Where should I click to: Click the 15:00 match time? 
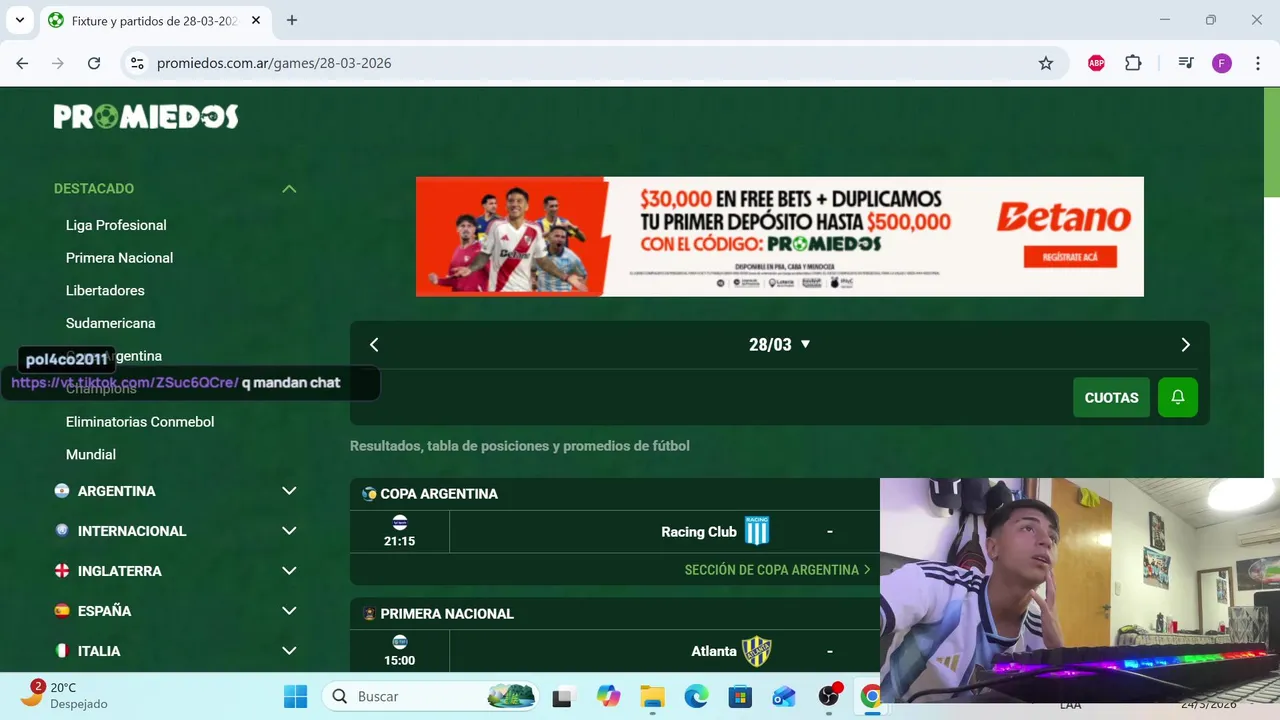pyautogui.click(x=400, y=661)
